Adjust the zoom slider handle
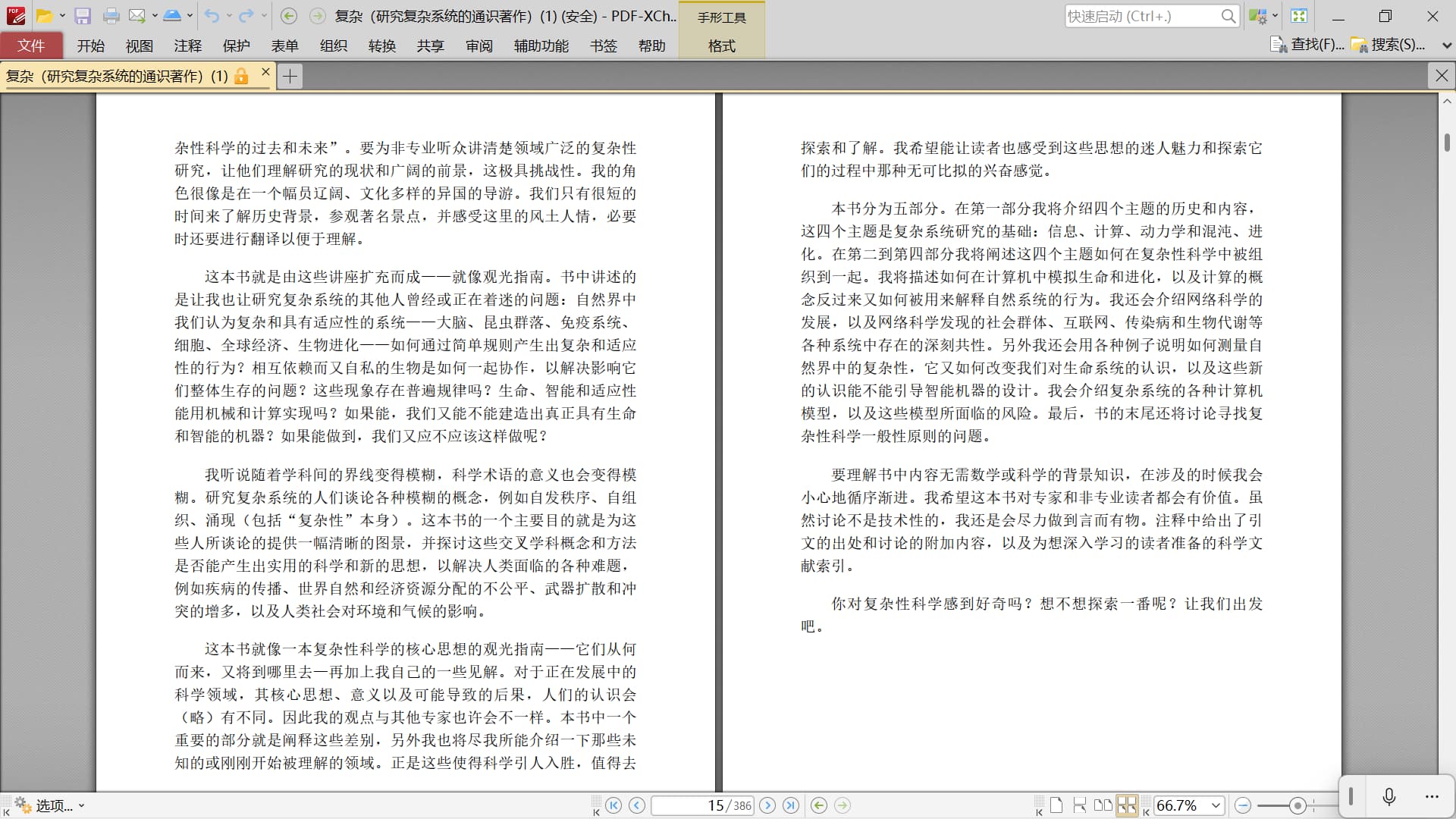The image size is (1456, 819). (x=1298, y=805)
